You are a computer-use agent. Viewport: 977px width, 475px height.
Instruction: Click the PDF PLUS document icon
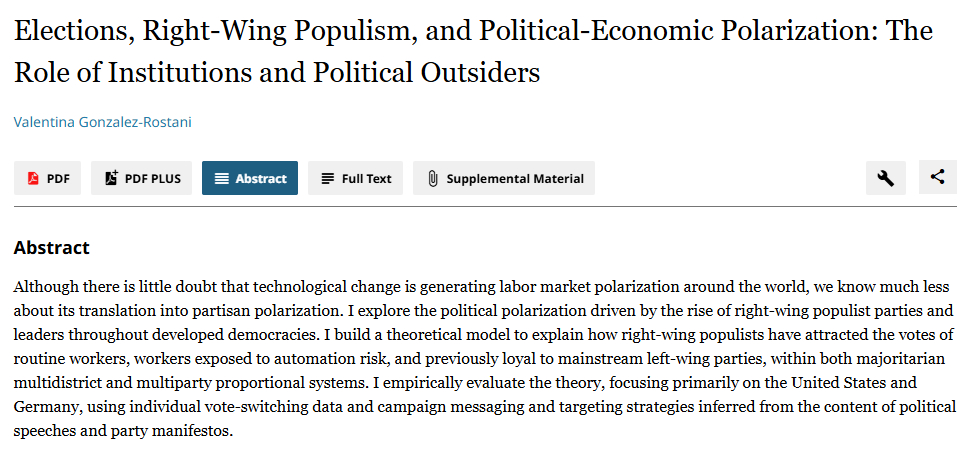click(111, 178)
